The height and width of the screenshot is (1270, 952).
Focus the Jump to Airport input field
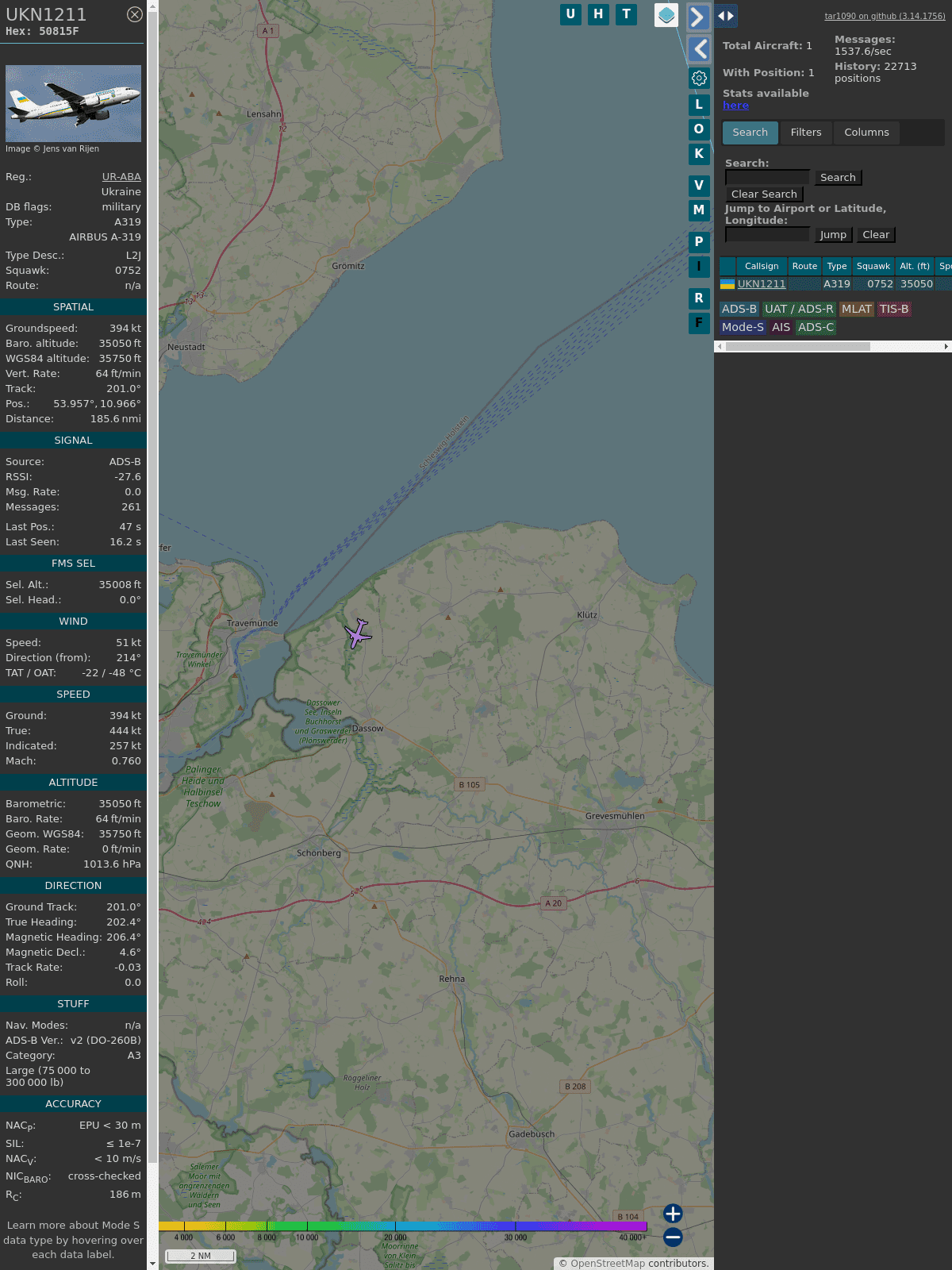pyautogui.click(x=767, y=235)
